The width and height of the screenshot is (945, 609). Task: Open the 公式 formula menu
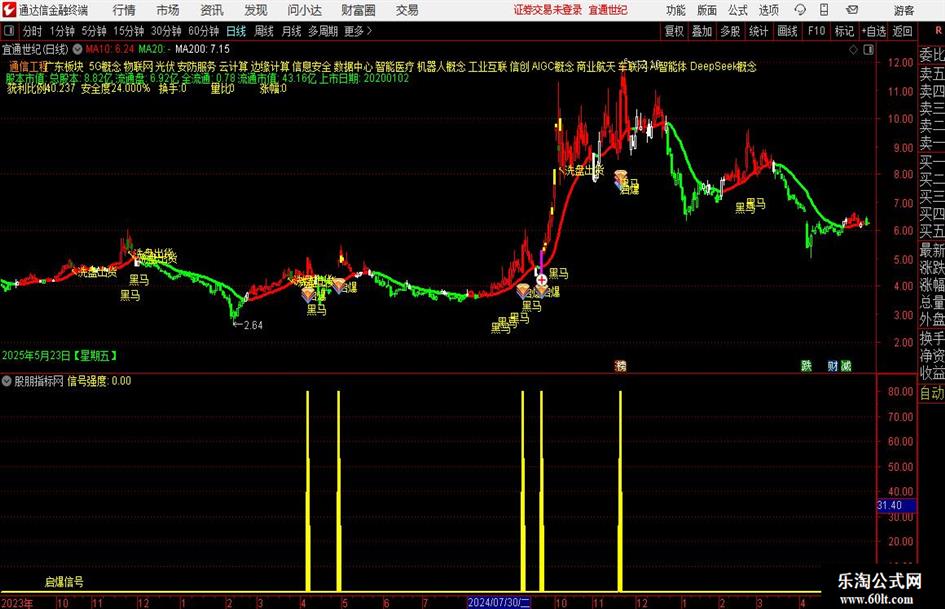pyautogui.click(x=738, y=10)
